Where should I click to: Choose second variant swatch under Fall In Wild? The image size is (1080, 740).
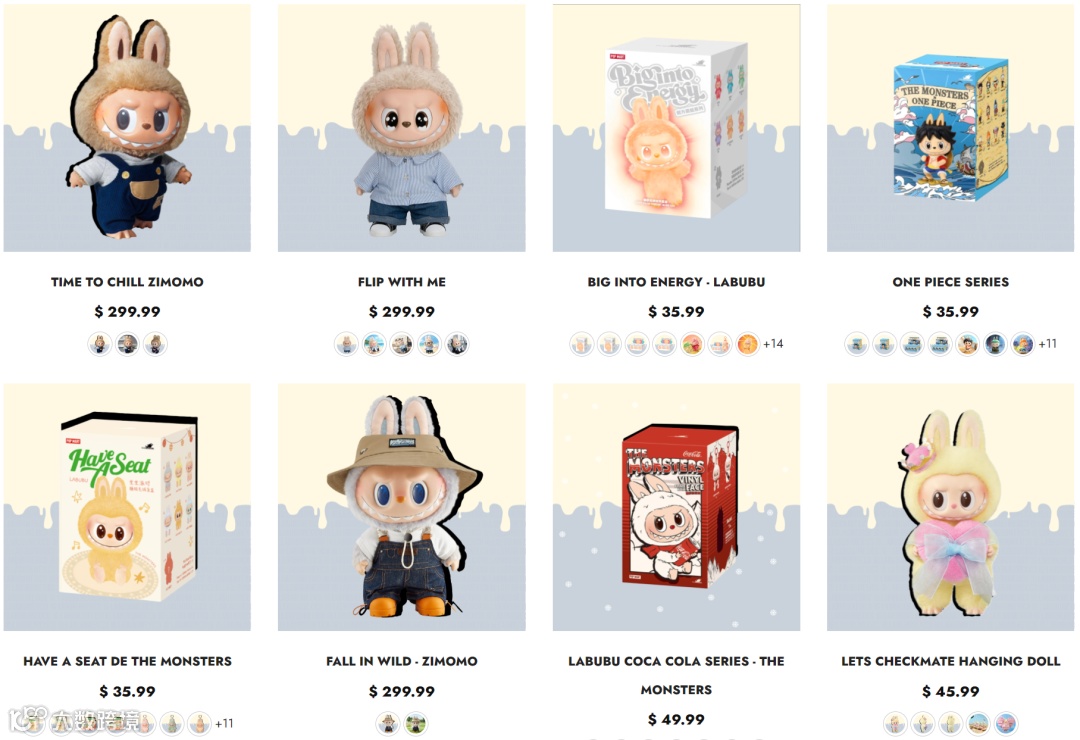[416, 723]
